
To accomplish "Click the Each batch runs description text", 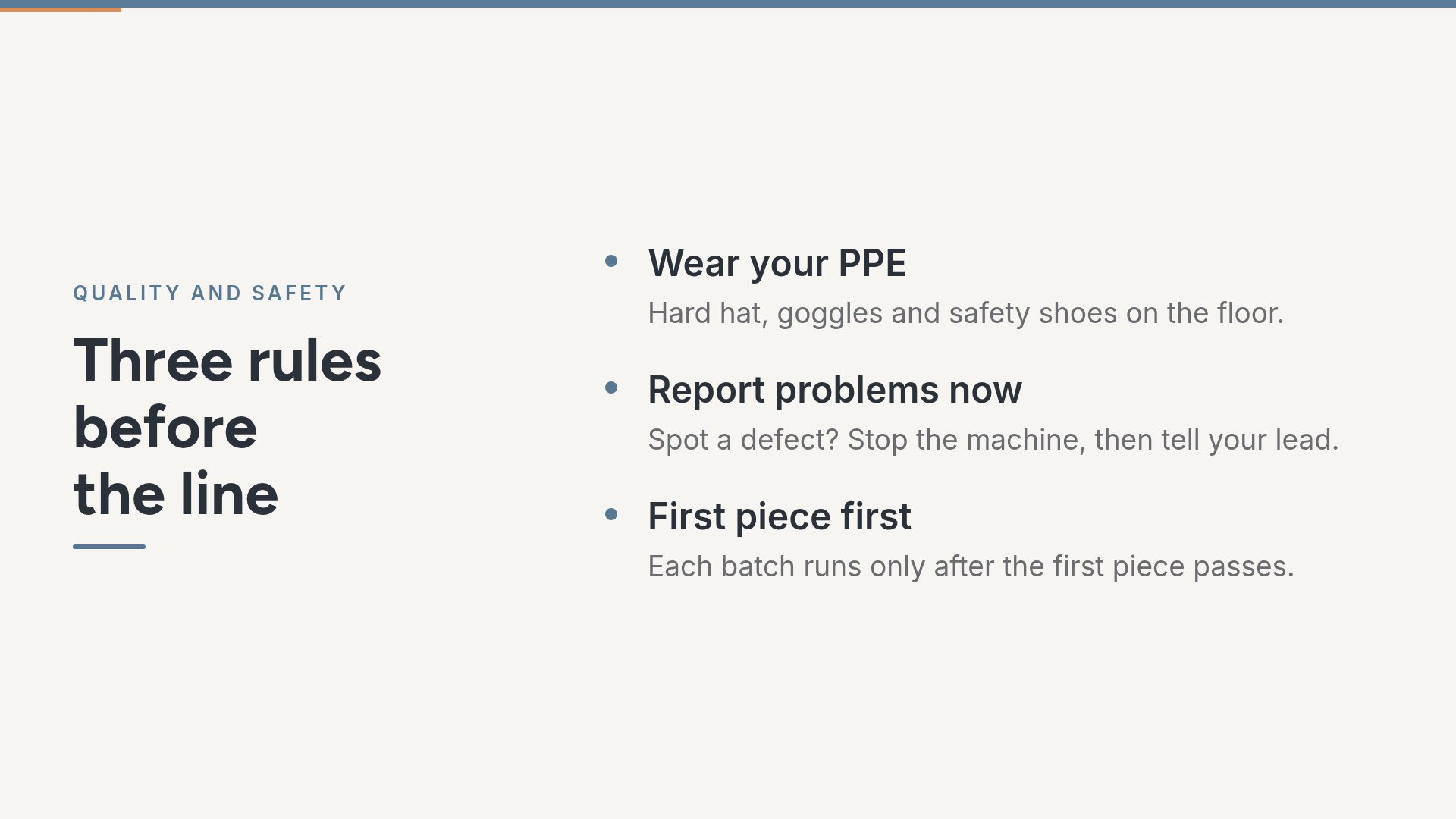I will 971,566.
